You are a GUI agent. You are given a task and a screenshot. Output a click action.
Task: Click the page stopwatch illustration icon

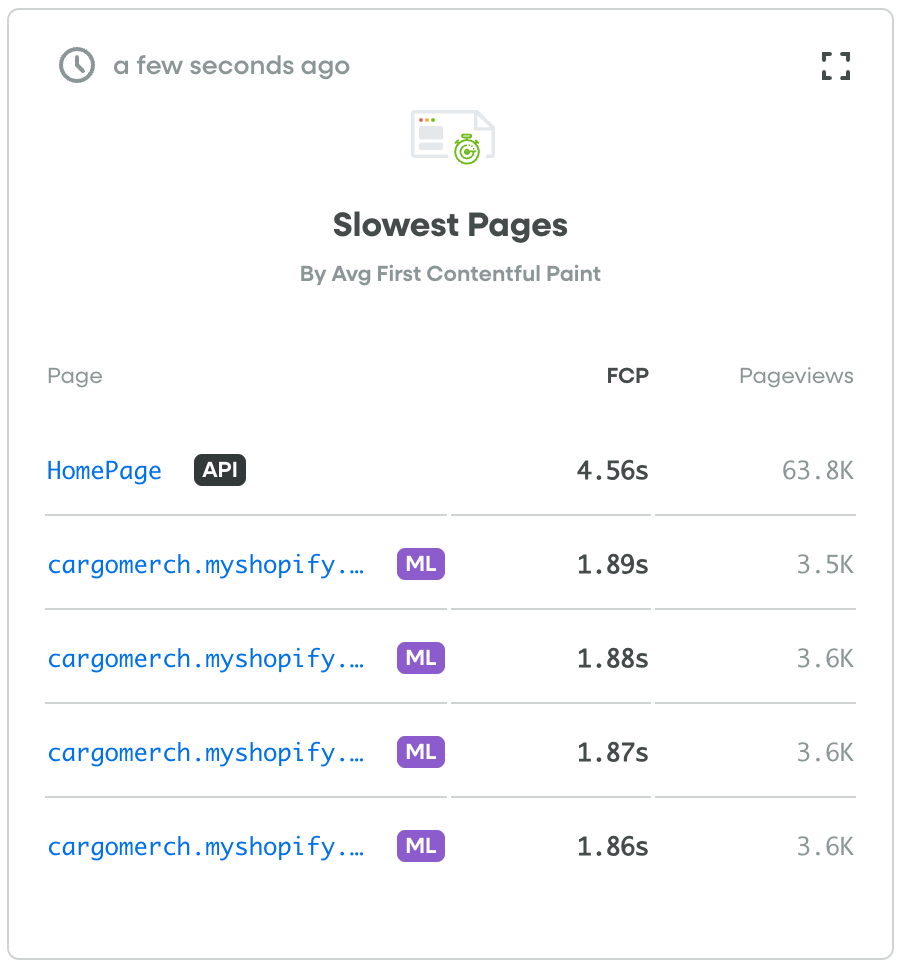point(453,137)
